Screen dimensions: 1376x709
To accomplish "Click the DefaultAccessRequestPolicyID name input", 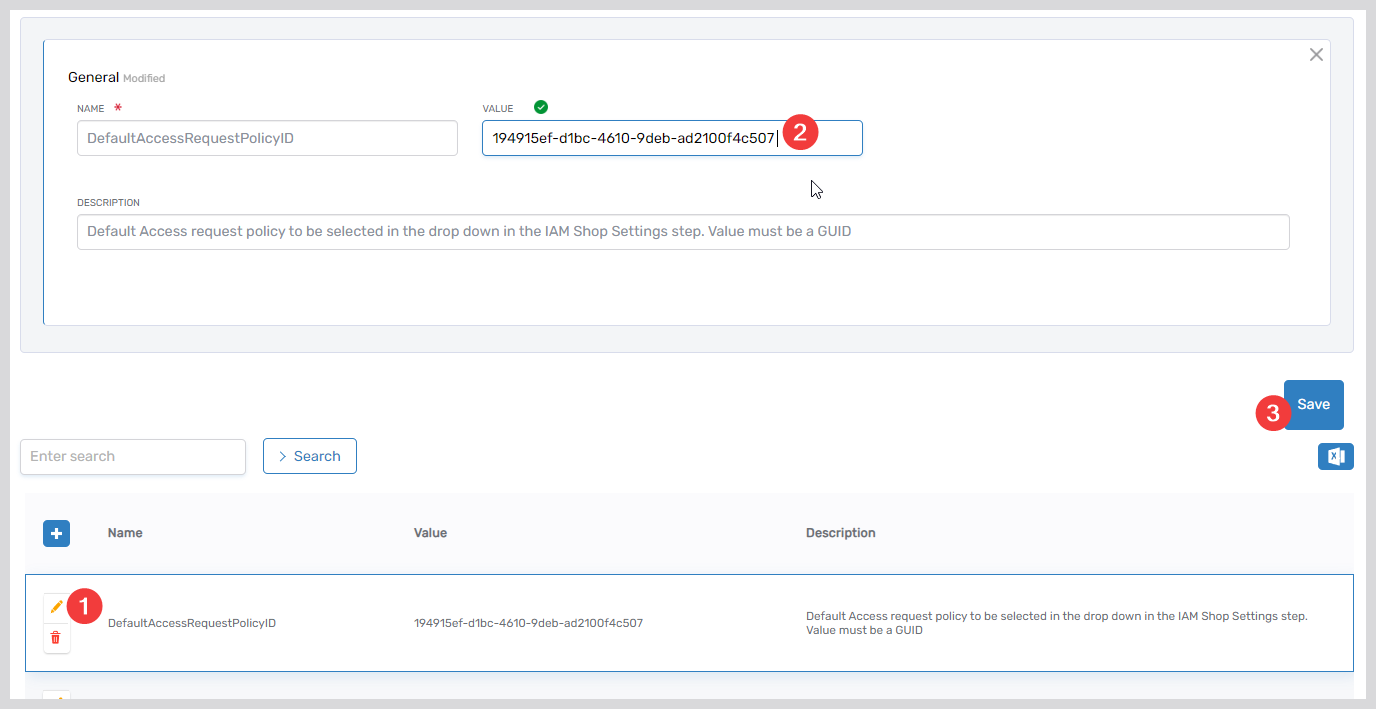I will click(x=266, y=137).
